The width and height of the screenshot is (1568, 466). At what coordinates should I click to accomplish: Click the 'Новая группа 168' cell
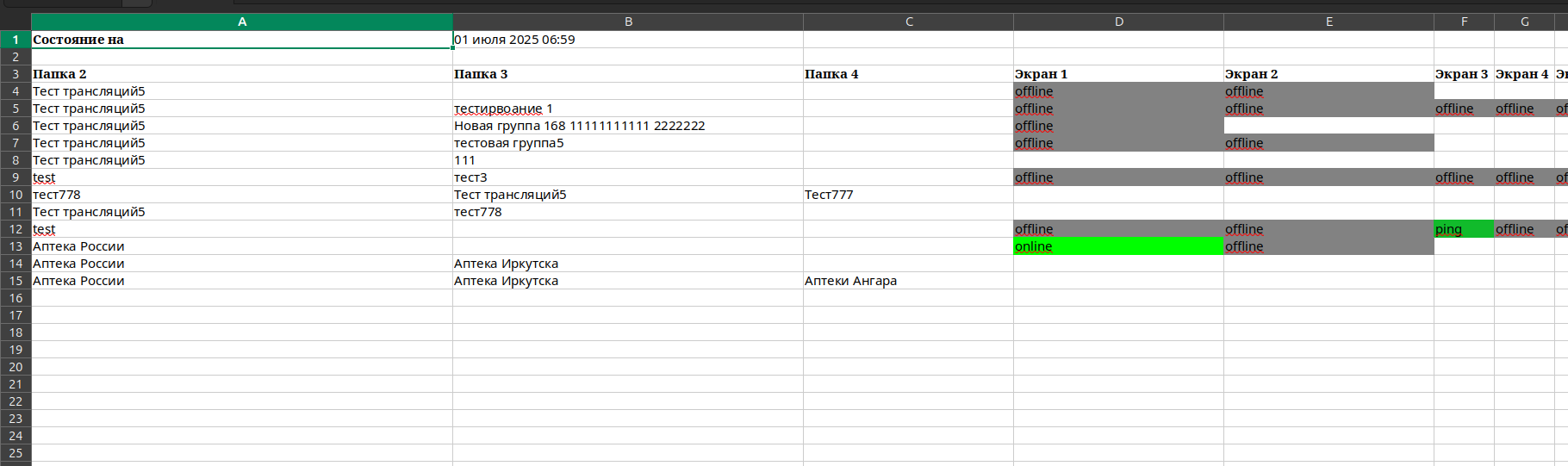pos(628,126)
